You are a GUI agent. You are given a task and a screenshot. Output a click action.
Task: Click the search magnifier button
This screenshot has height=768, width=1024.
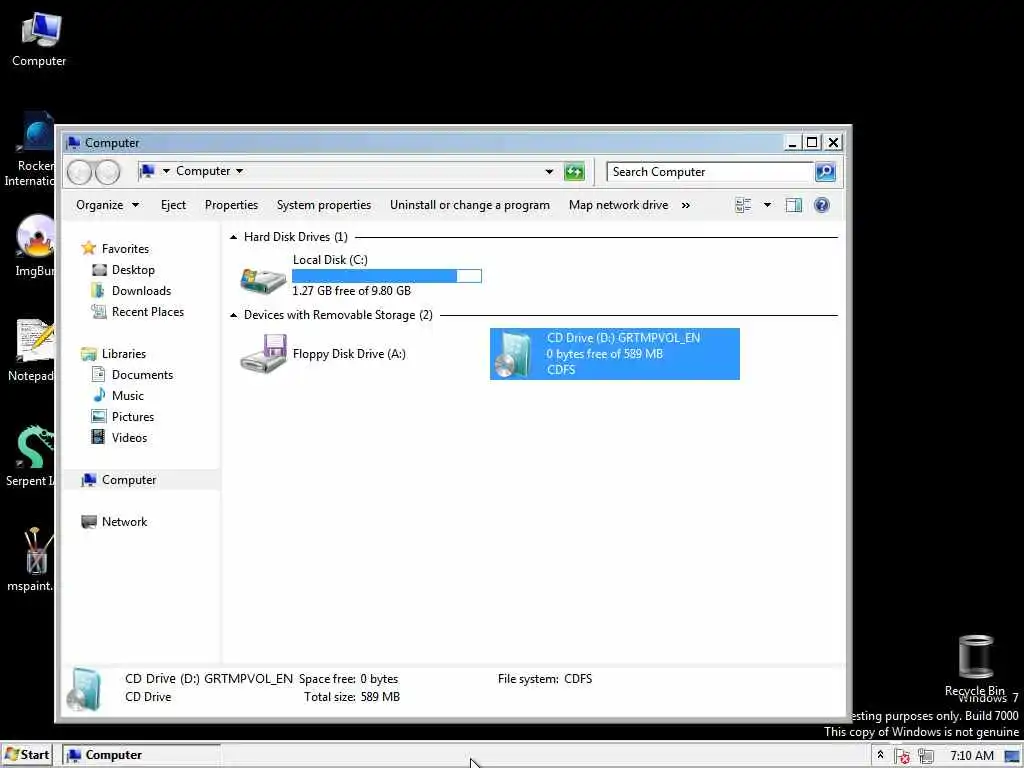click(x=825, y=172)
